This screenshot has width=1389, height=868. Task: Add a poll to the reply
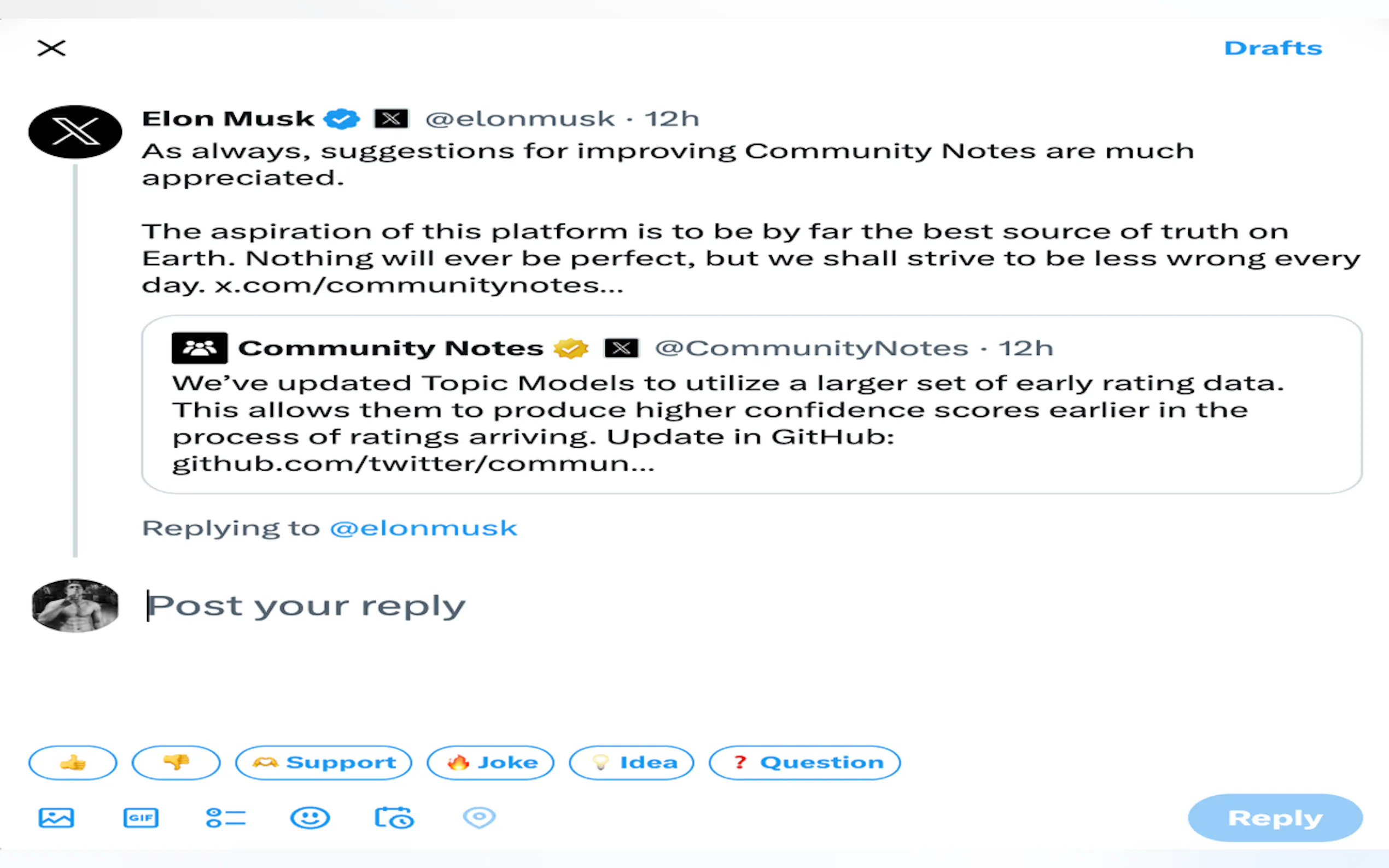(226, 818)
